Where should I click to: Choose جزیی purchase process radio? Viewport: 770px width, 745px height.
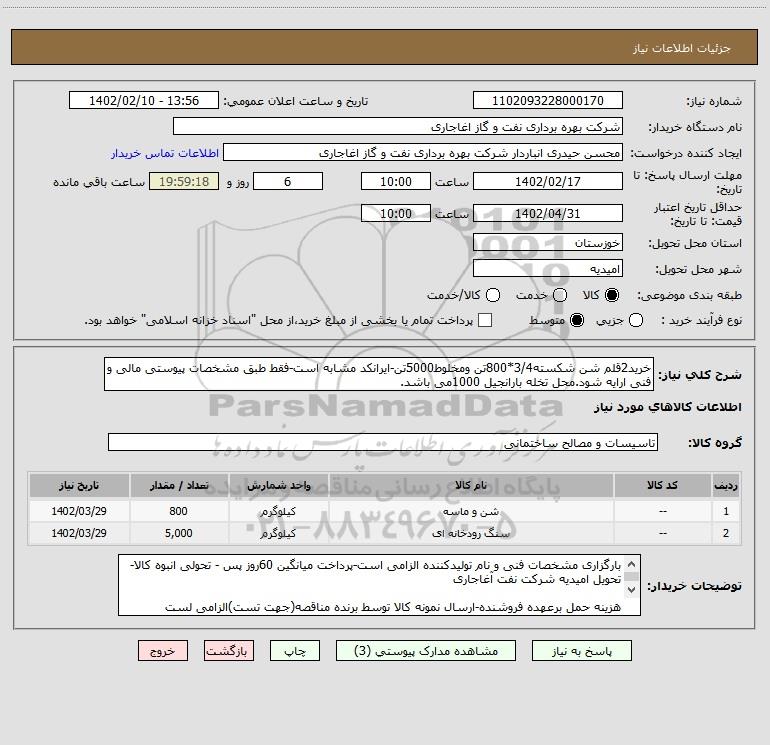636,320
